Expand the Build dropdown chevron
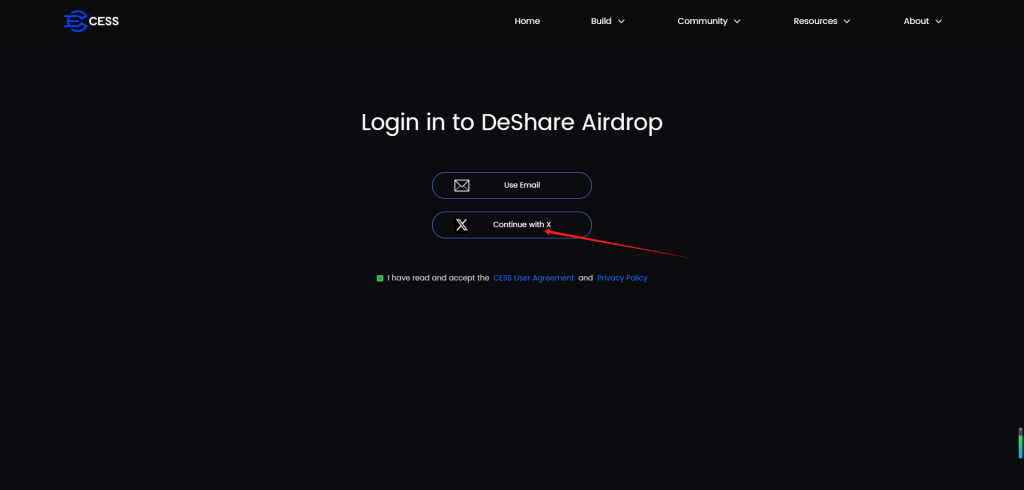1024x490 pixels. point(621,22)
